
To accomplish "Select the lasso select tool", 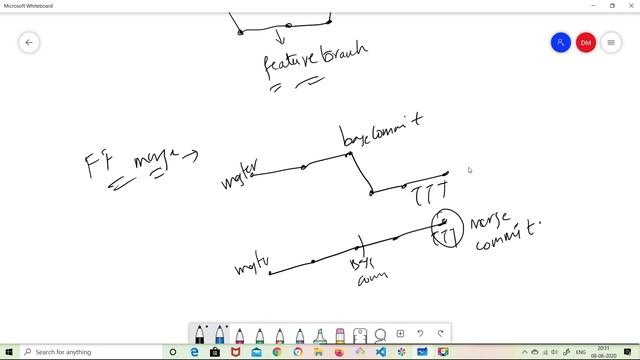I will 380,336.
